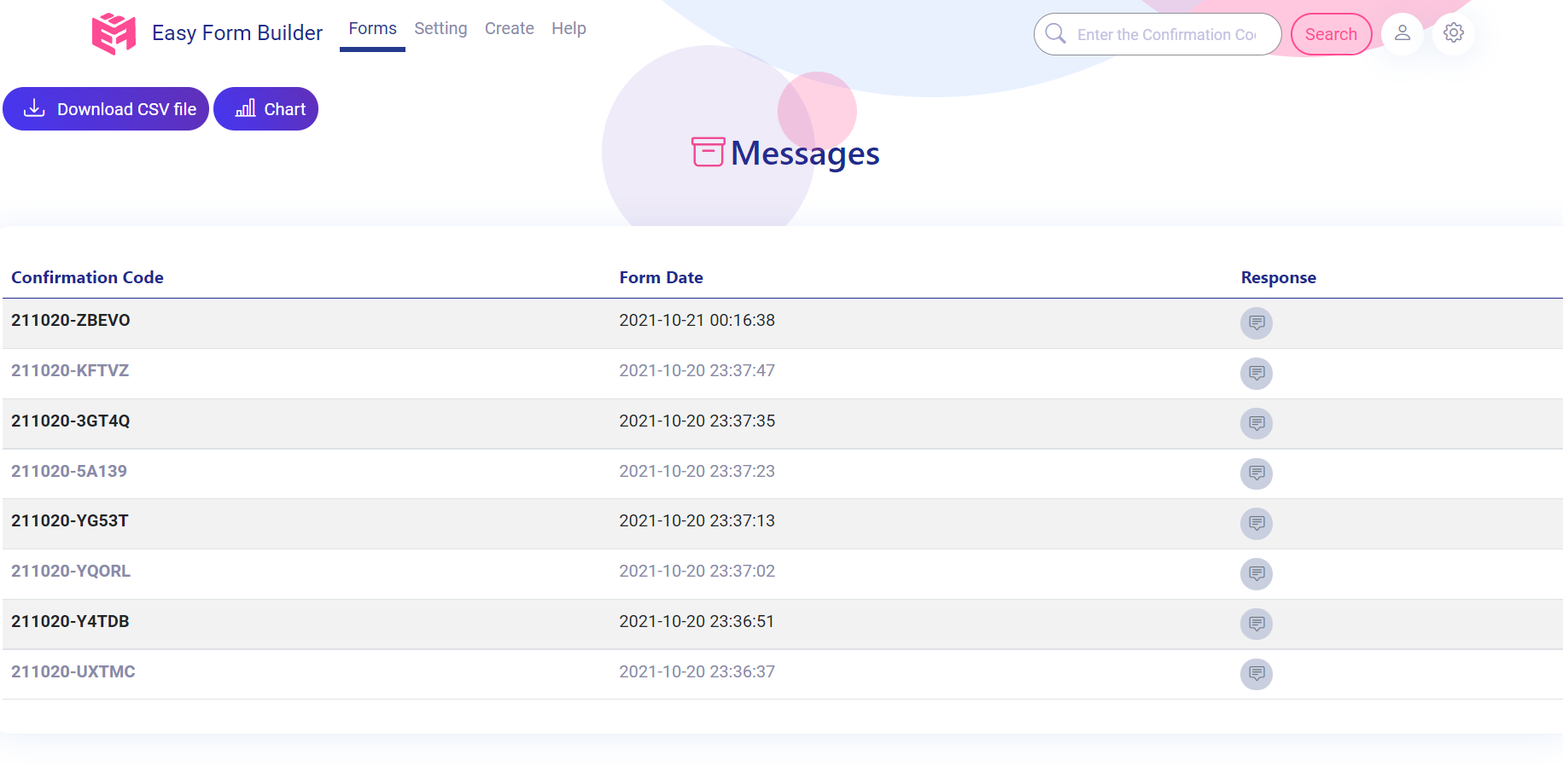This screenshot has height=784, width=1563.
Task: Click the magnifier icon in search box
Action: (x=1056, y=33)
